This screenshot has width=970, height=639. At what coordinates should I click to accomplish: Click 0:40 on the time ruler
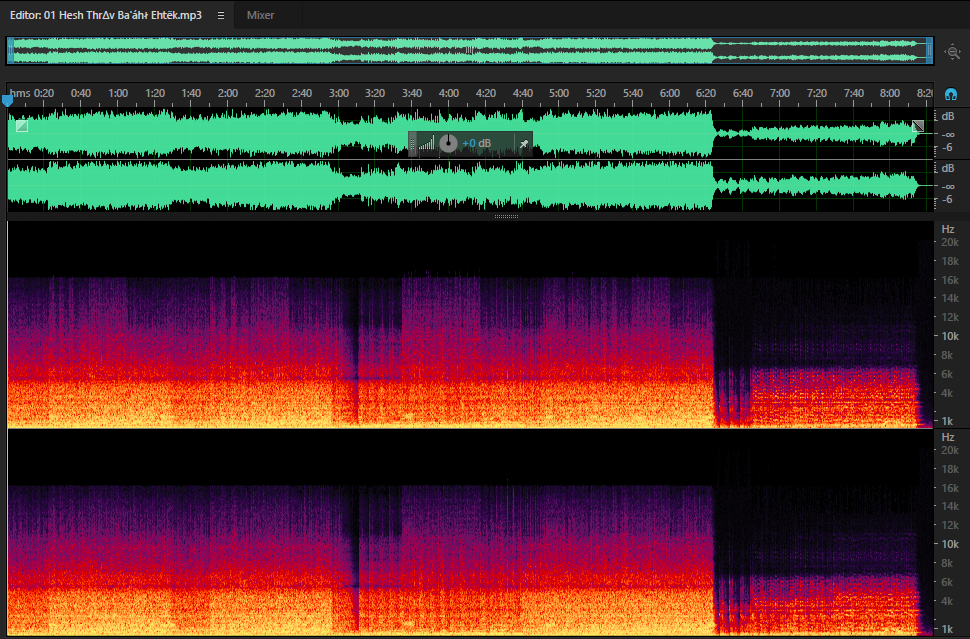[x=80, y=93]
